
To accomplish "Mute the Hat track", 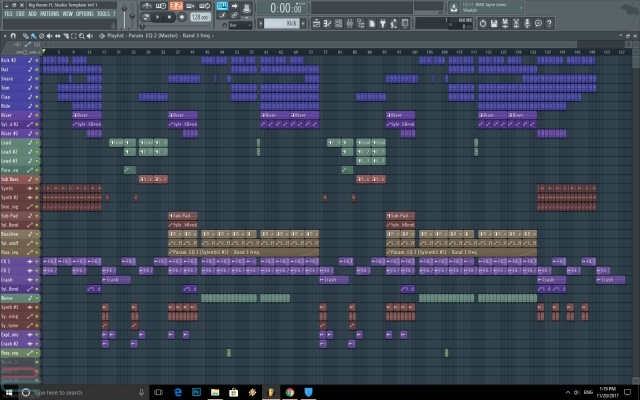I will 37,70.
